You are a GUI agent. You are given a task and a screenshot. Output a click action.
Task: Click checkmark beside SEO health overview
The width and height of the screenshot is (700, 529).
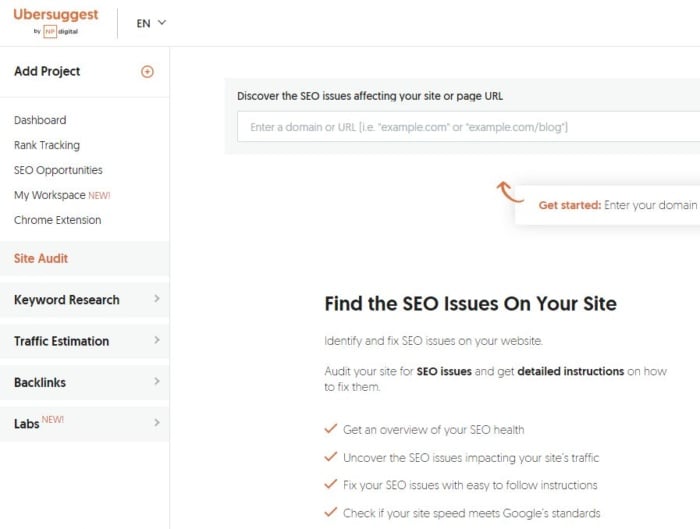[x=330, y=429]
